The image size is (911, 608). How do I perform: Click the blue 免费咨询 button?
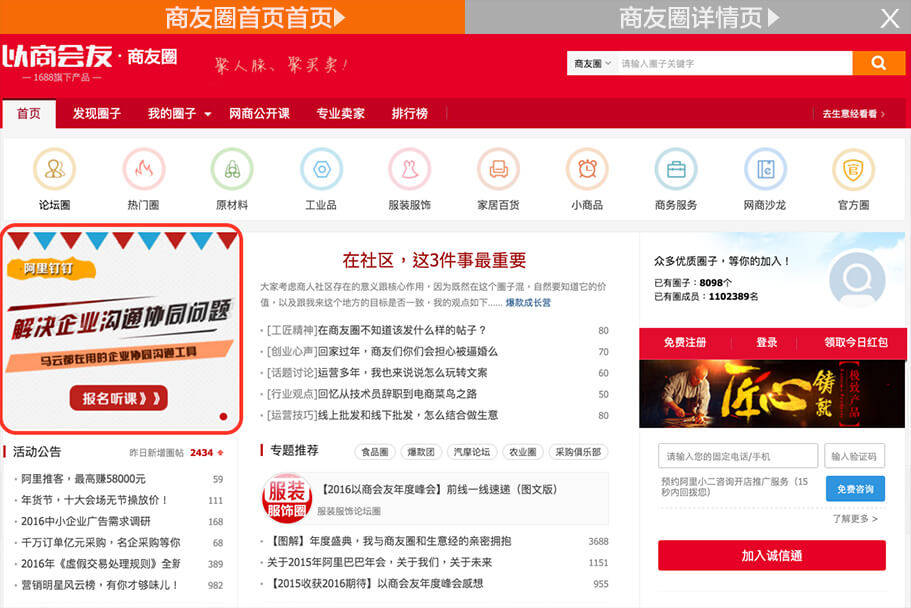pyautogui.click(x=855, y=489)
